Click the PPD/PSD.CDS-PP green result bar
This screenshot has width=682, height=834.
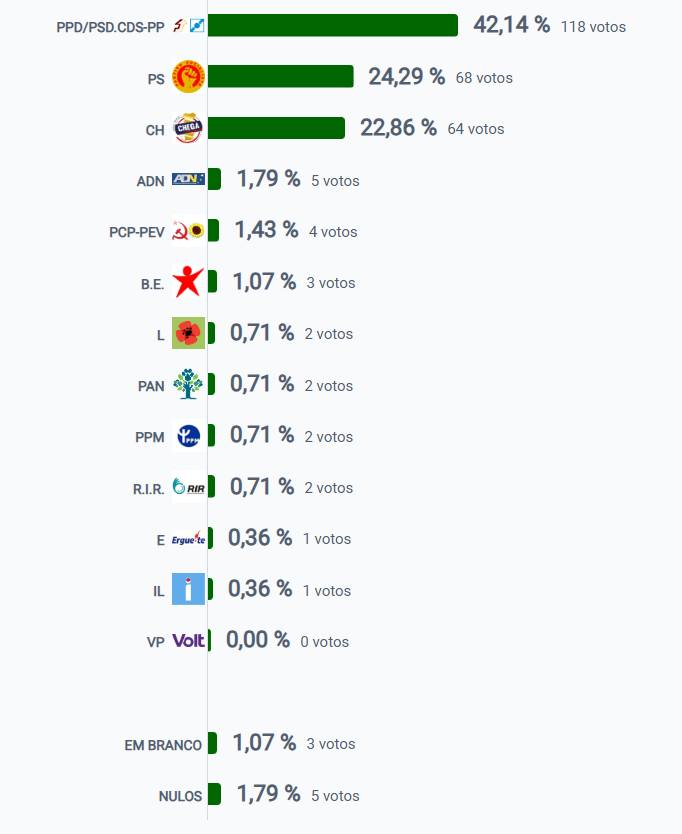click(332, 26)
